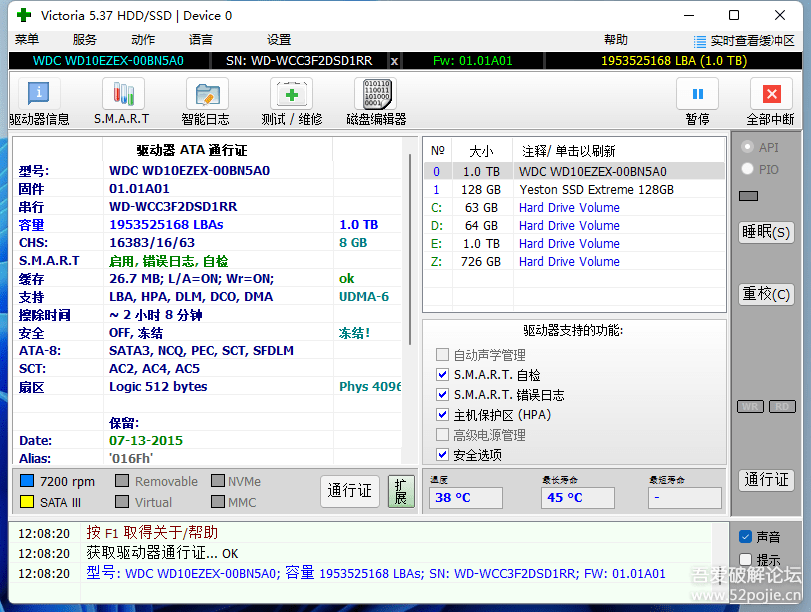
Task: Click the green 扩展 button
Action: 401,491
